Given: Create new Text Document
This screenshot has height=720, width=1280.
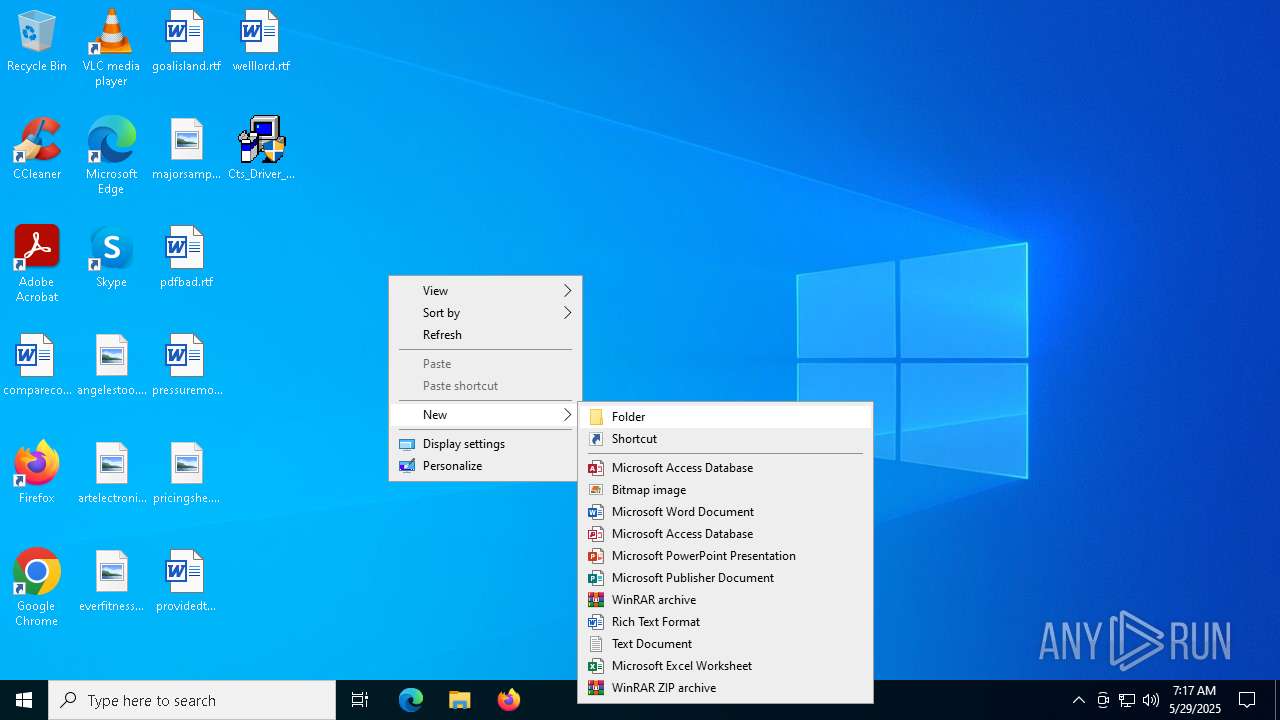Looking at the screenshot, I should (725, 644).
